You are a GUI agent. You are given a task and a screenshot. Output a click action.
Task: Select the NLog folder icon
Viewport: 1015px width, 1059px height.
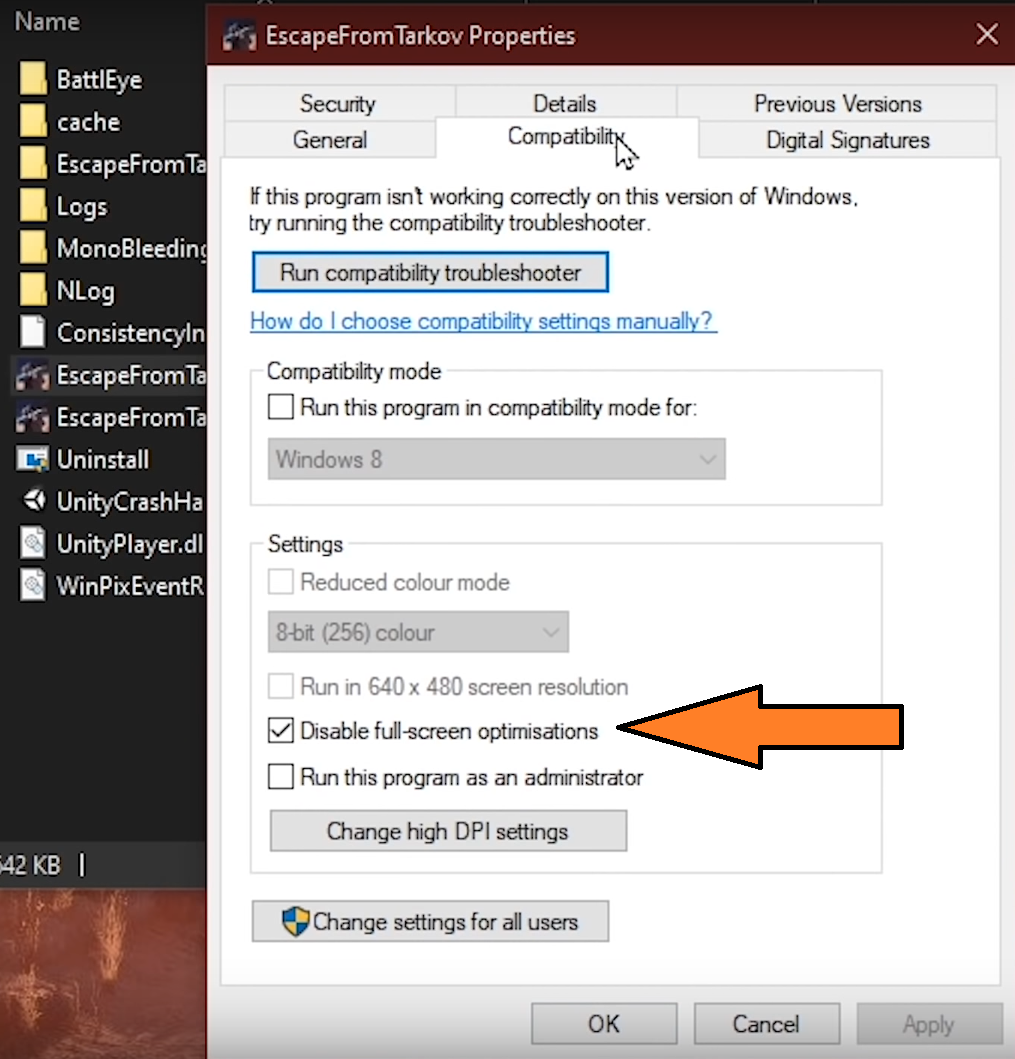pos(33,290)
